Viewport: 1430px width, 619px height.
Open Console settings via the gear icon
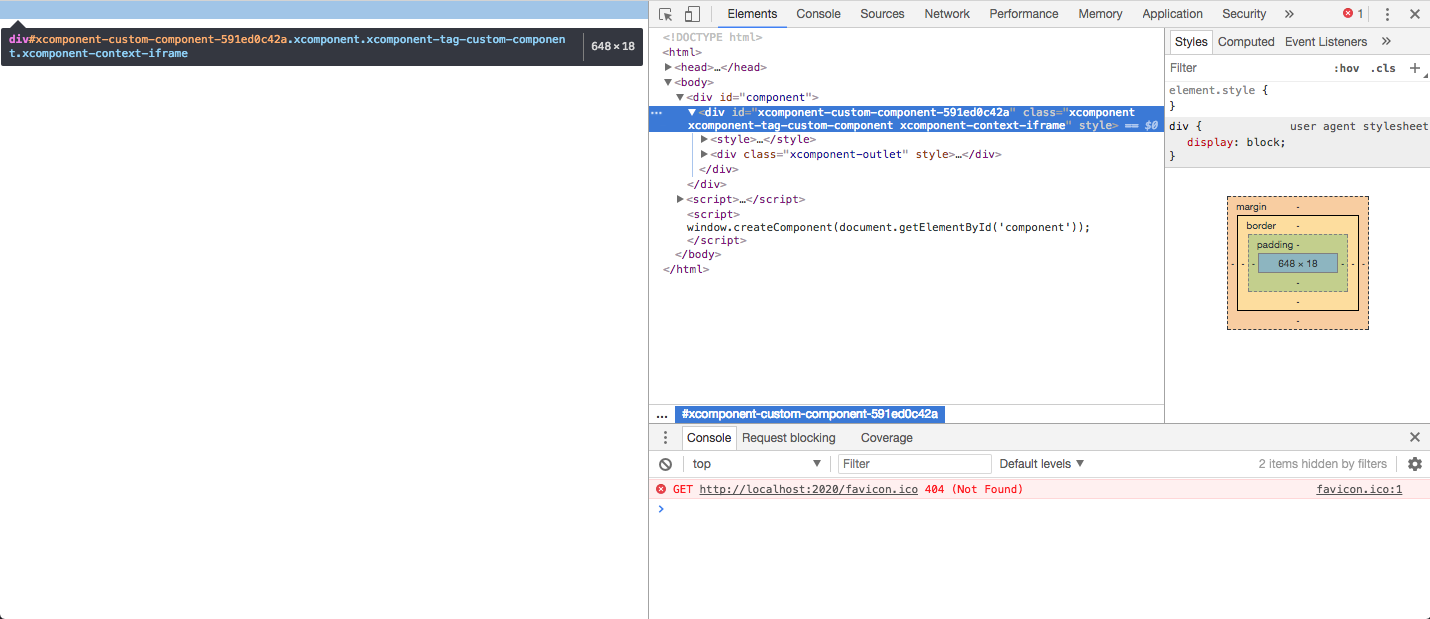click(1414, 463)
